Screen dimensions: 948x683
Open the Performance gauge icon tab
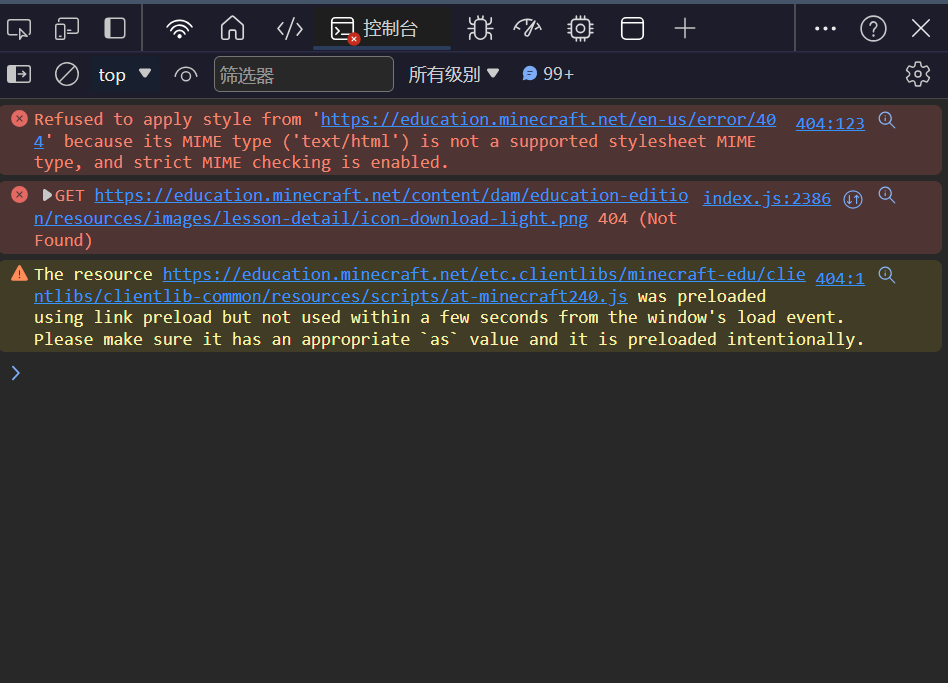[x=527, y=29]
